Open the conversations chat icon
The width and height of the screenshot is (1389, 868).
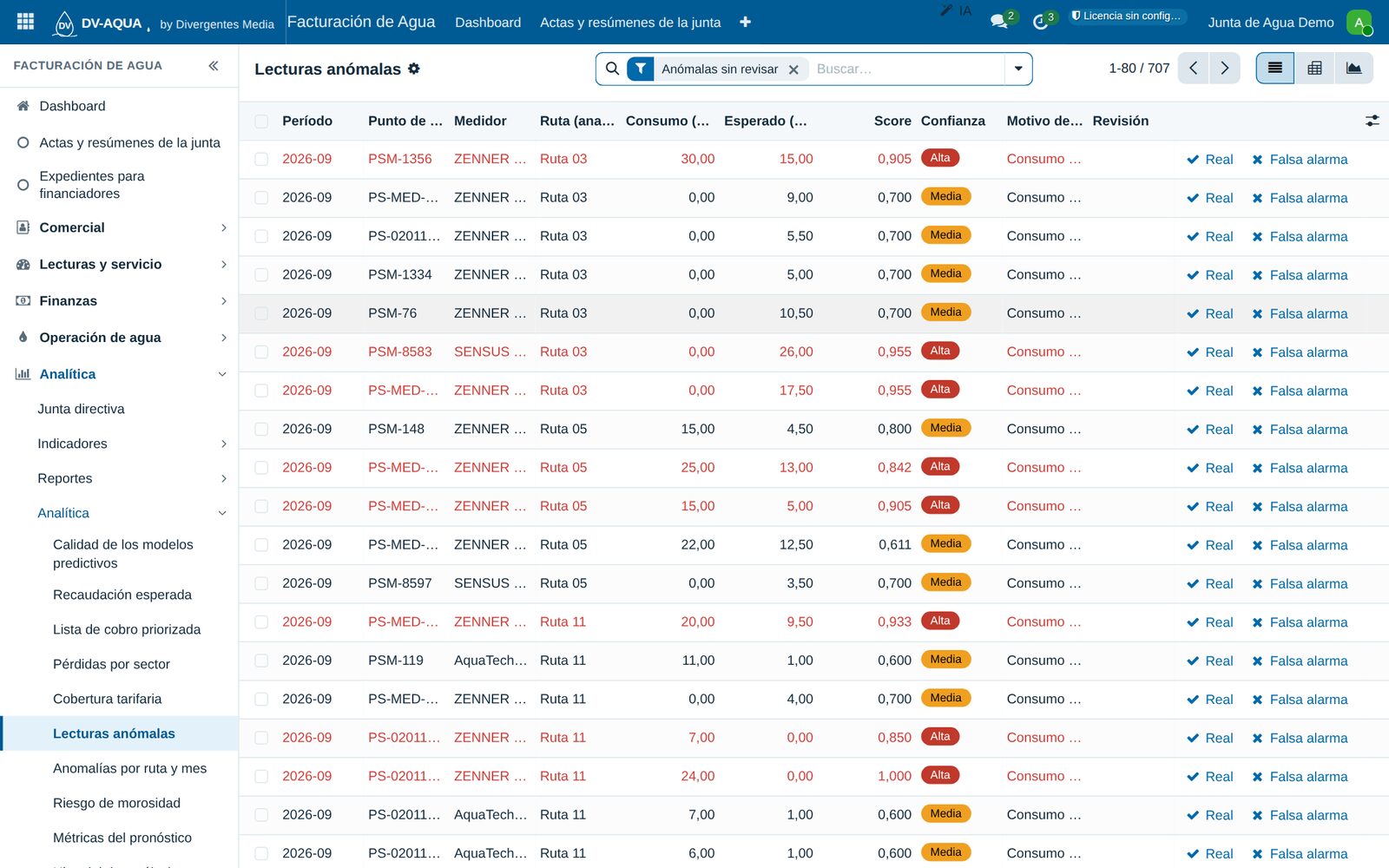point(1000,22)
